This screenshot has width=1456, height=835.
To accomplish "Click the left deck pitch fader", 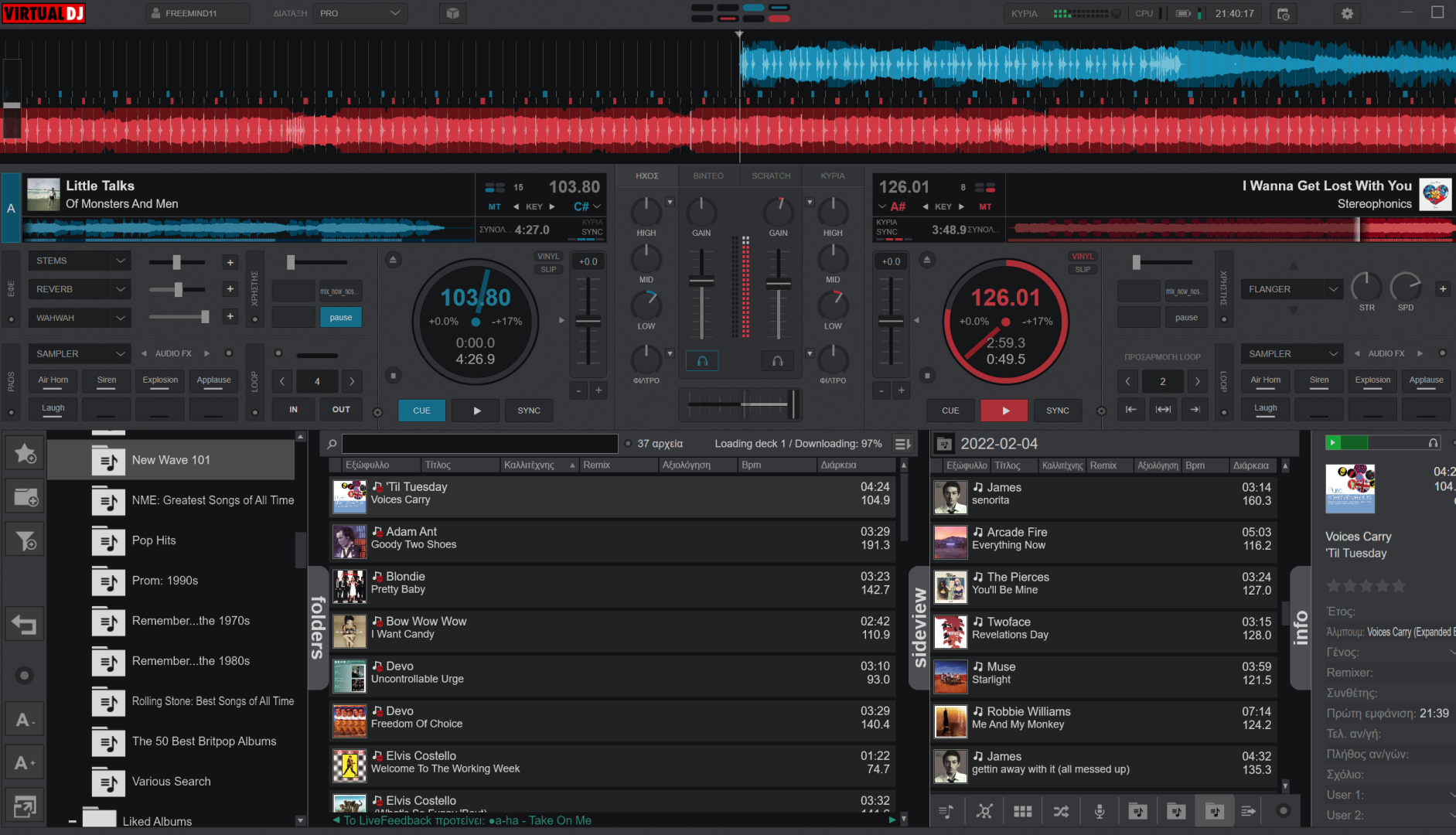I will coord(588,321).
